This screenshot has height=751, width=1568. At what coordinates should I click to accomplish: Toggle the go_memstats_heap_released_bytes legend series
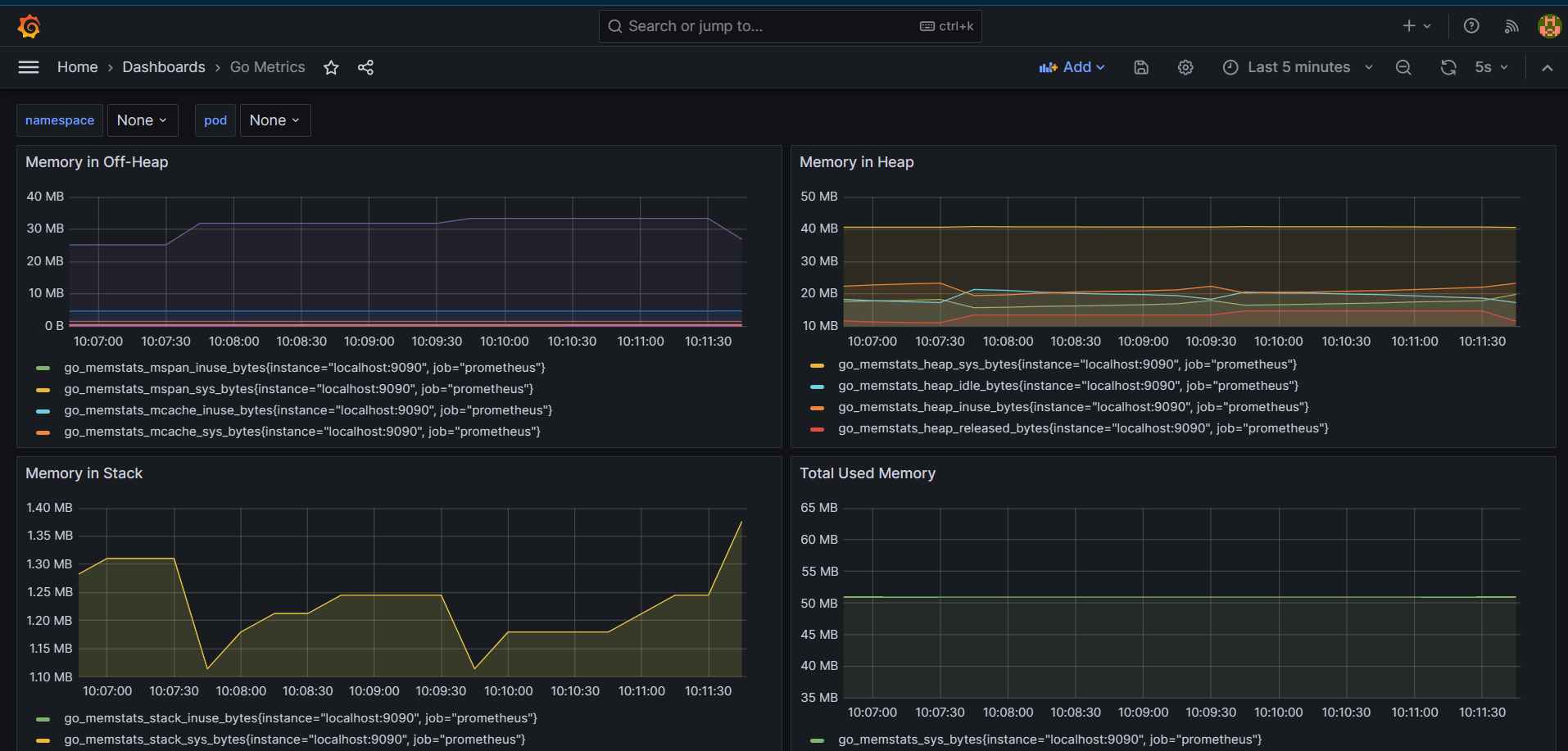click(1083, 428)
